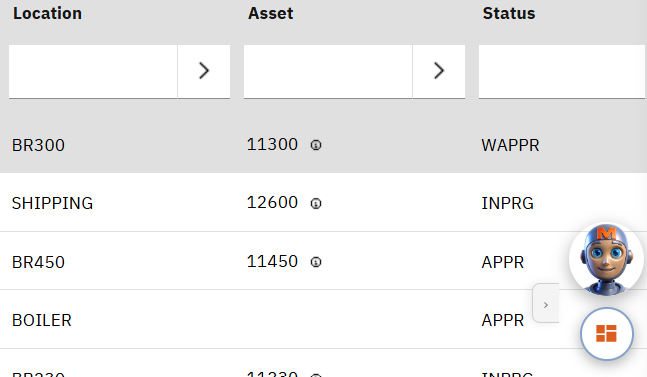Focus the Asset filter text field

(328, 71)
